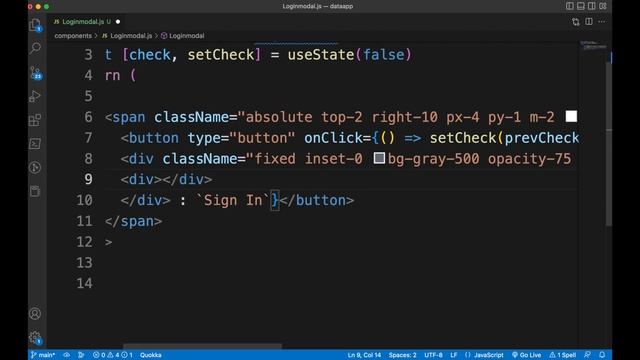Screen dimensions: 640x360
Task: Click the cloud sync icon in status bar
Action: pos(67,355)
